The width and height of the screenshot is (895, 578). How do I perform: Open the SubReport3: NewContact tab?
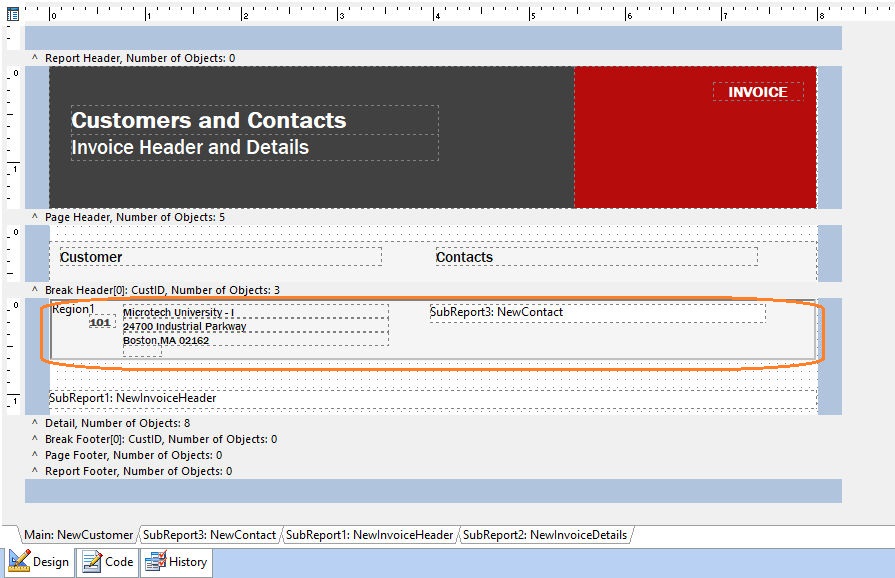point(209,535)
